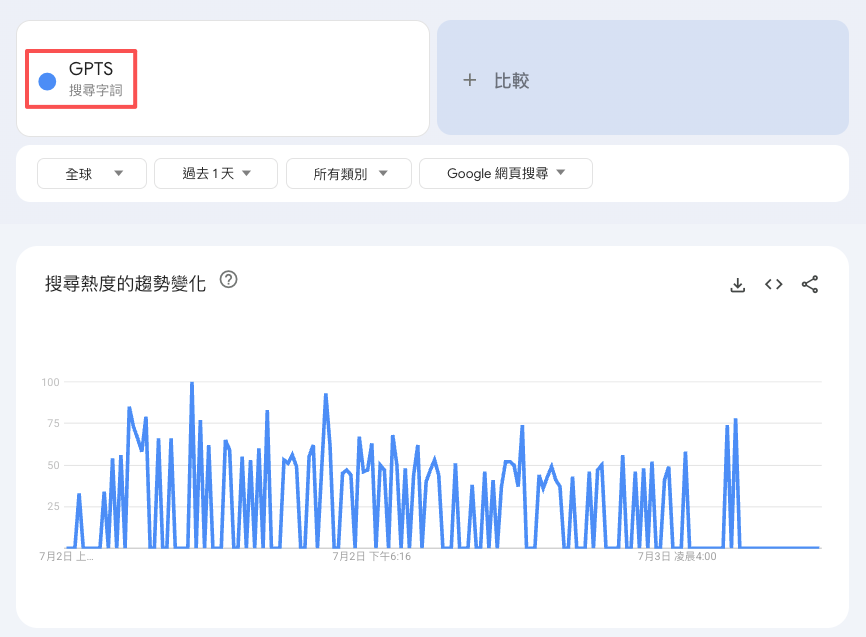Open the embed code icon
This screenshot has width=866, height=637.
pyautogui.click(x=773, y=285)
